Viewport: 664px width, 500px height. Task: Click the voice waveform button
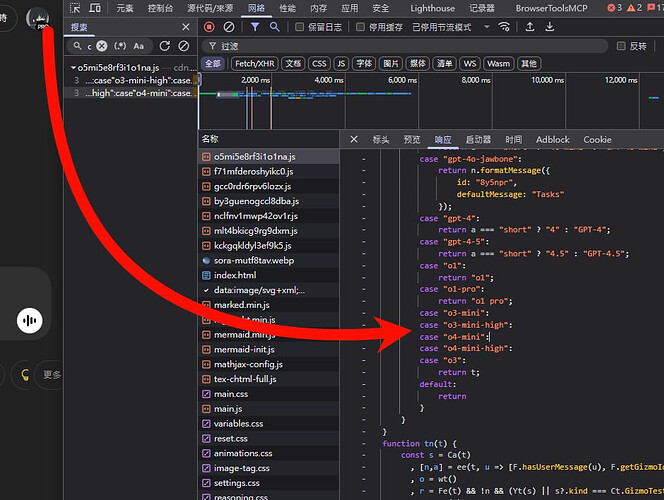(x=30, y=320)
